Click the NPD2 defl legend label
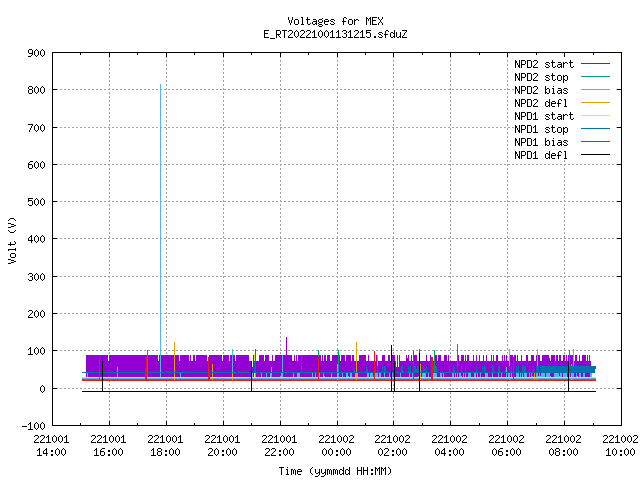 541,103
